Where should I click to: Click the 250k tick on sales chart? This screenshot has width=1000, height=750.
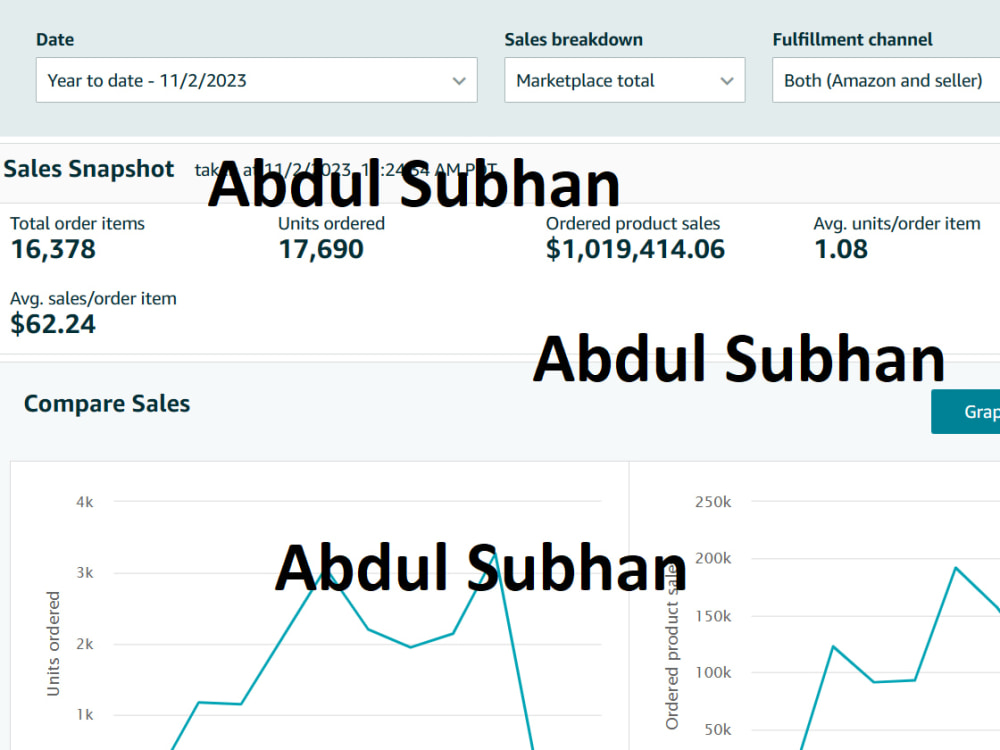713,502
